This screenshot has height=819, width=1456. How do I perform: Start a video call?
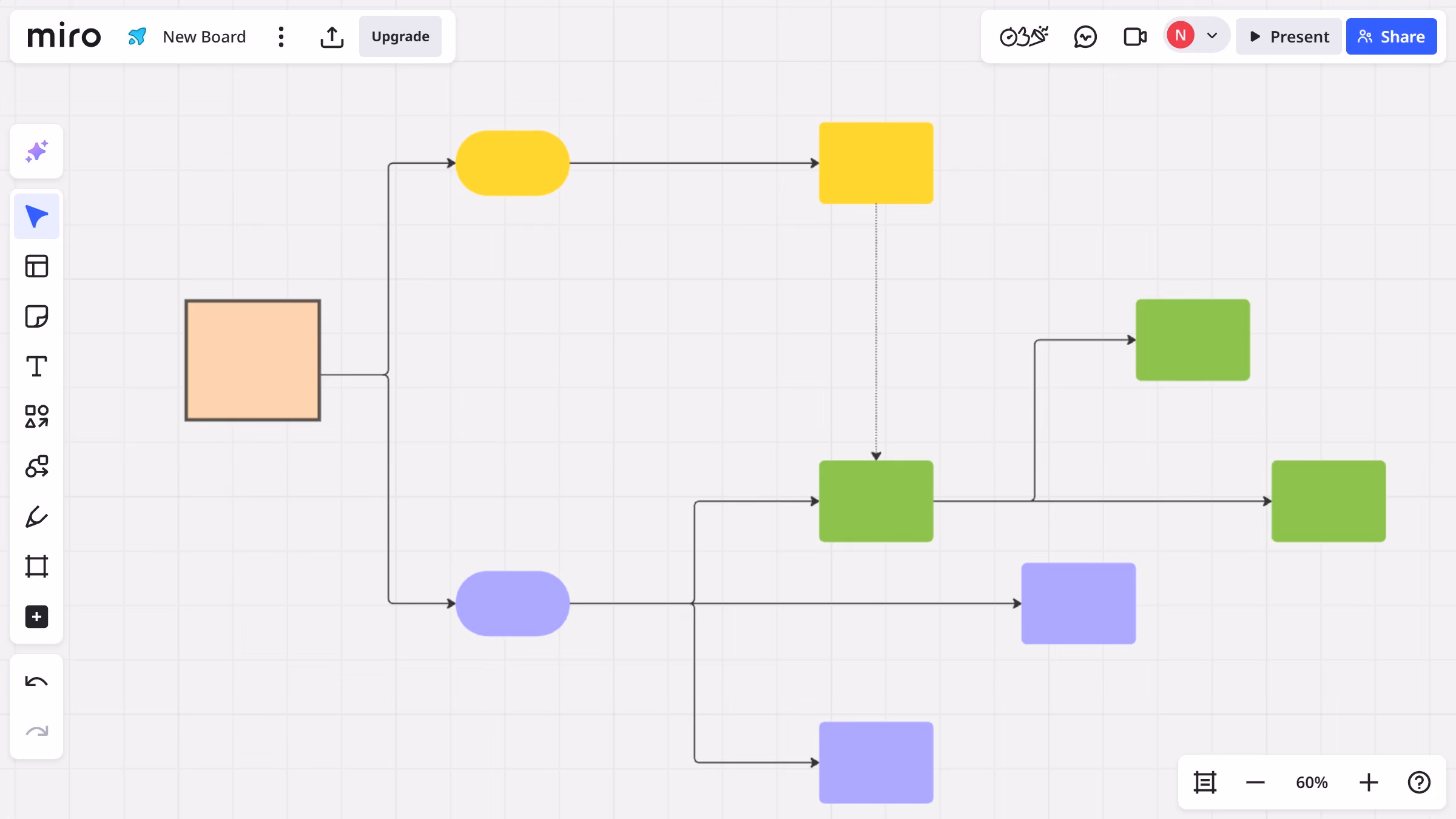(1135, 36)
